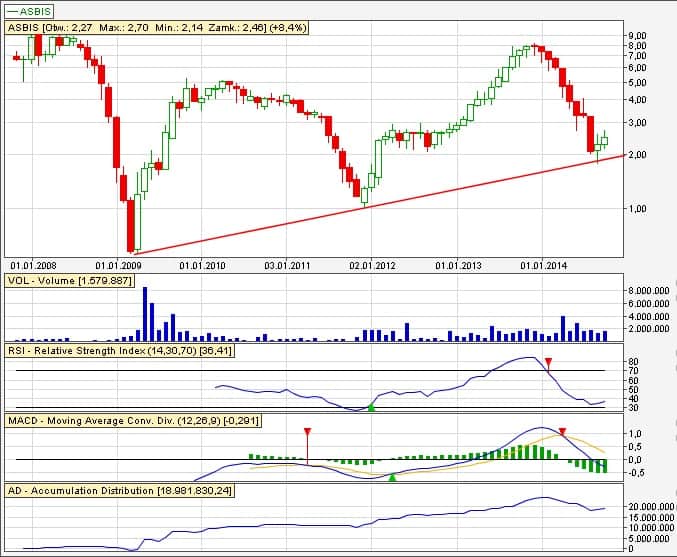Click the blue Accumulation Distribution line
This screenshot has height=557, width=677.
300,521
